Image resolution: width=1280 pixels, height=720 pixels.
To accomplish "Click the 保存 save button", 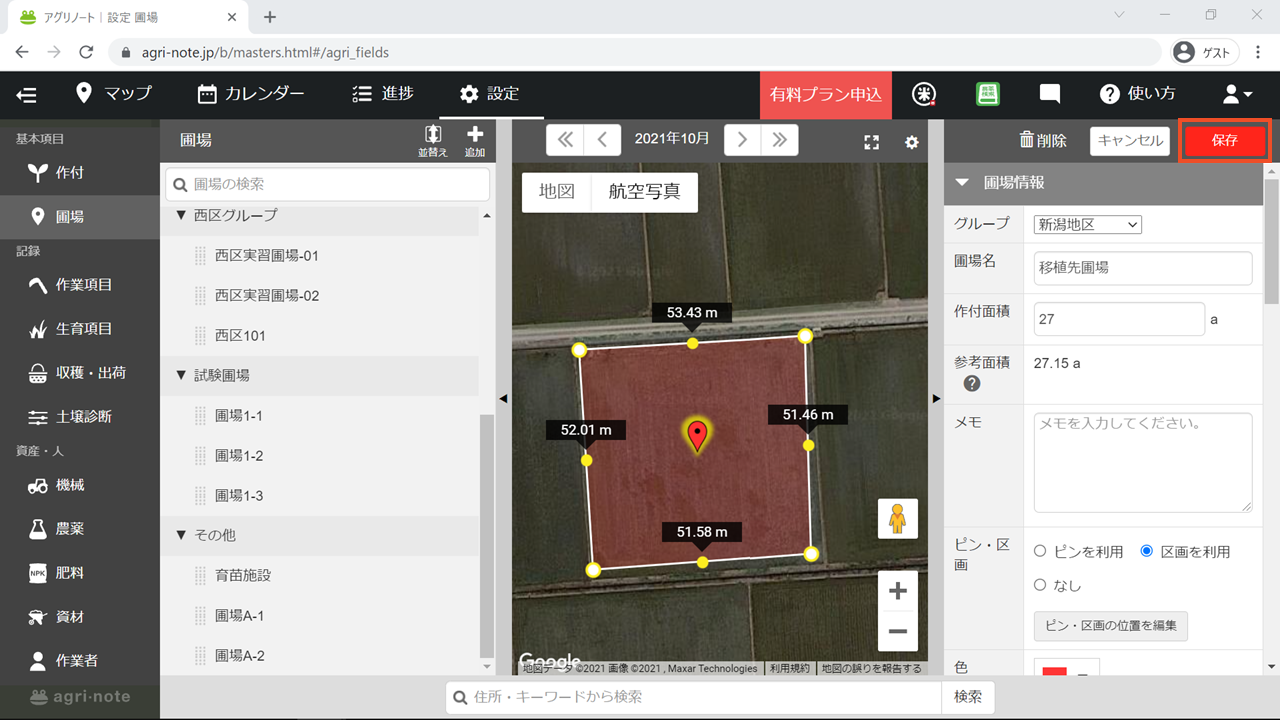I will pyautogui.click(x=1225, y=141).
